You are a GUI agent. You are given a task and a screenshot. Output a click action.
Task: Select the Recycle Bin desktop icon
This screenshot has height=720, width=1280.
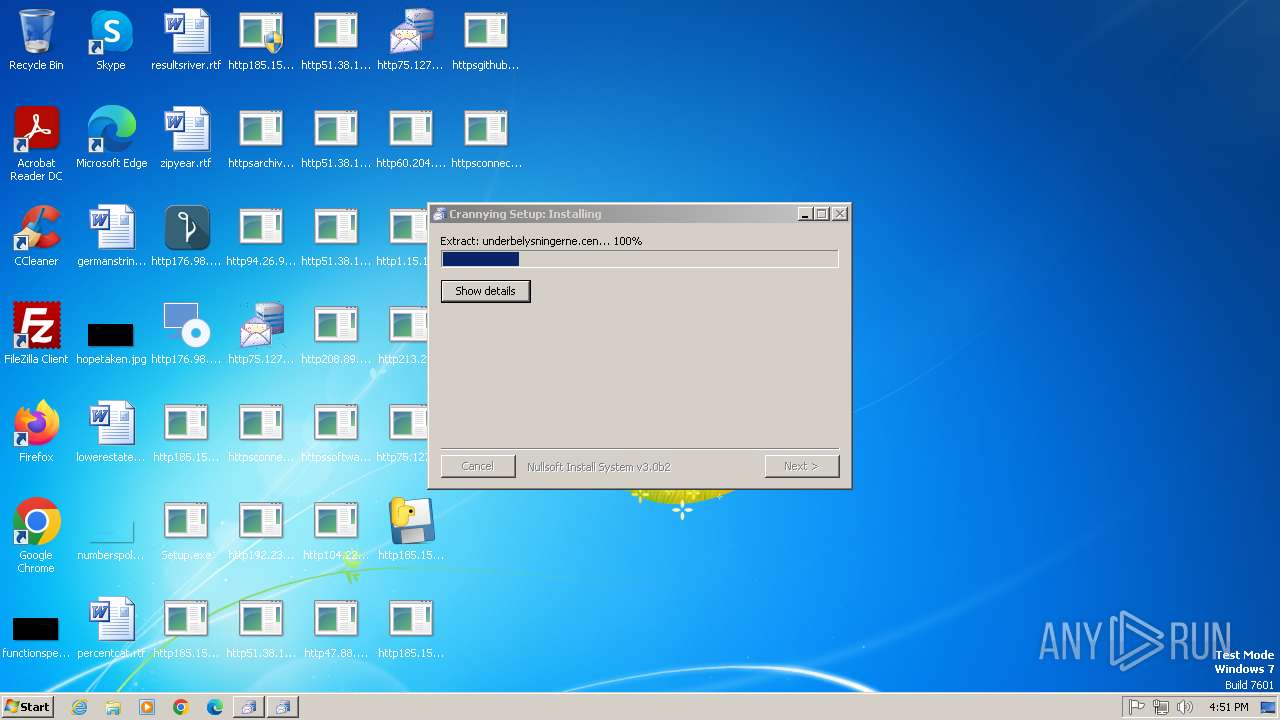click(x=36, y=41)
